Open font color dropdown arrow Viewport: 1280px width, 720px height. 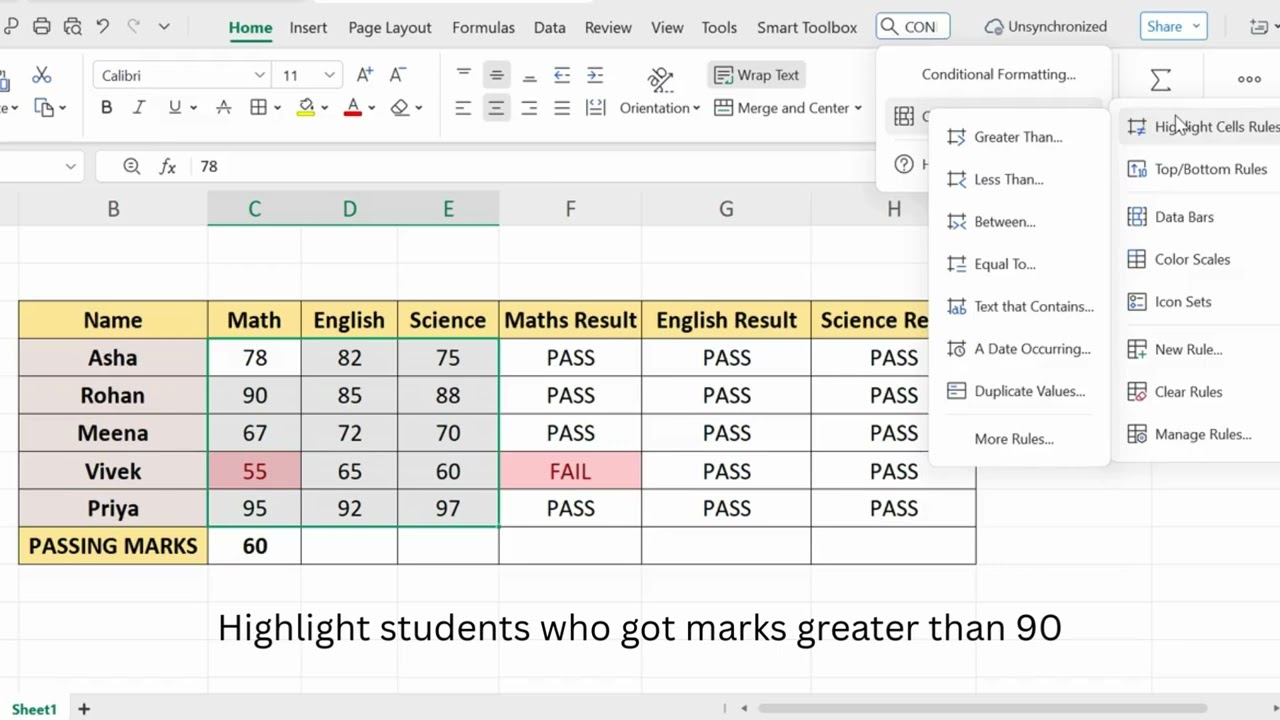[x=371, y=108]
